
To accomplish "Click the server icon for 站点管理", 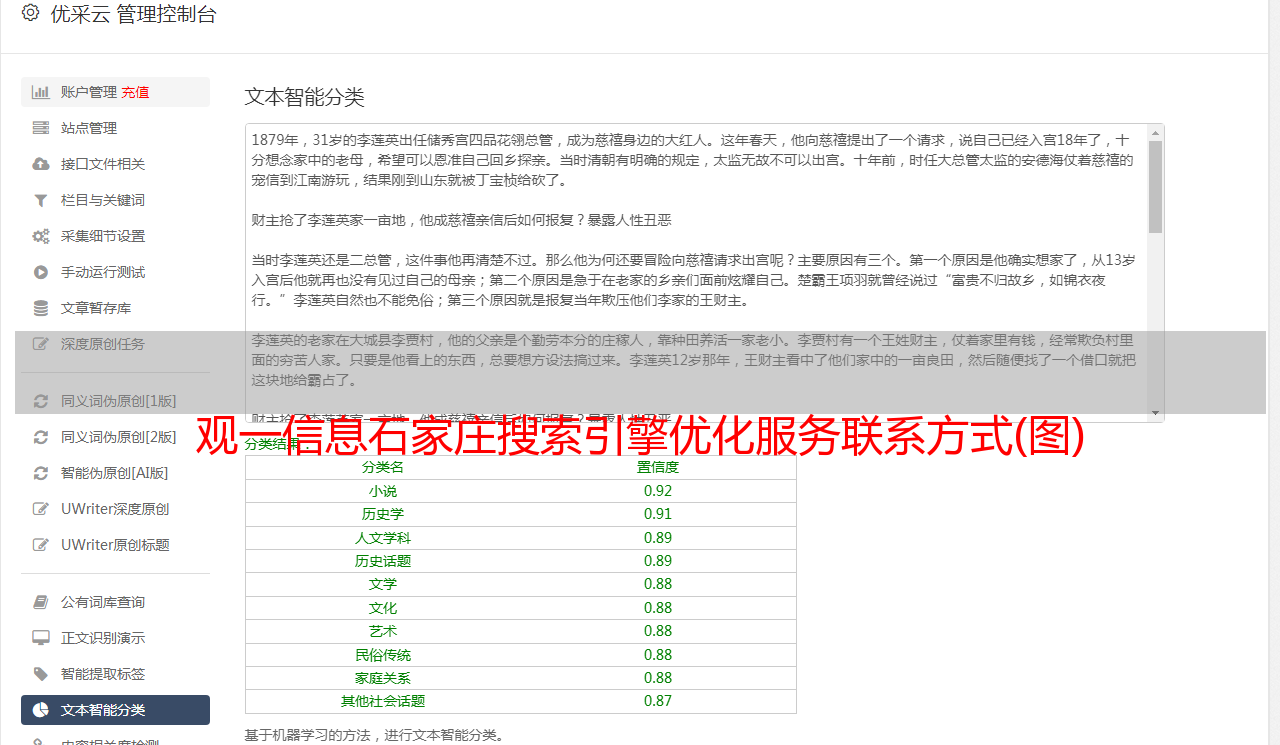I will [x=41, y=128].
